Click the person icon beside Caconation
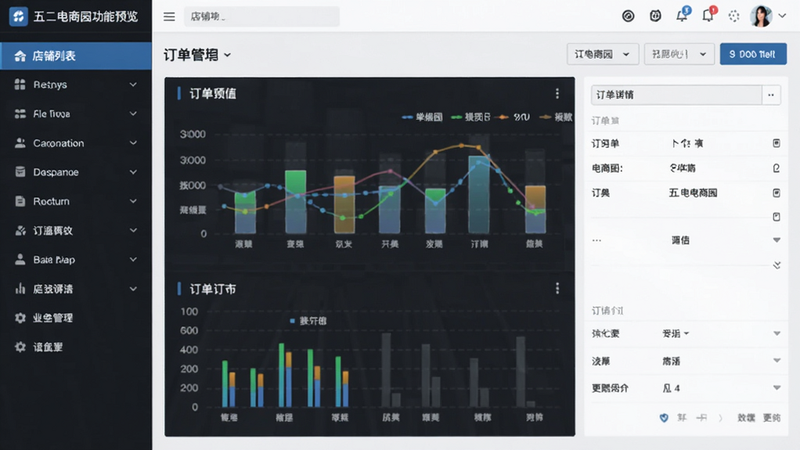Screen dimensions: 800x450 (20, 143)
